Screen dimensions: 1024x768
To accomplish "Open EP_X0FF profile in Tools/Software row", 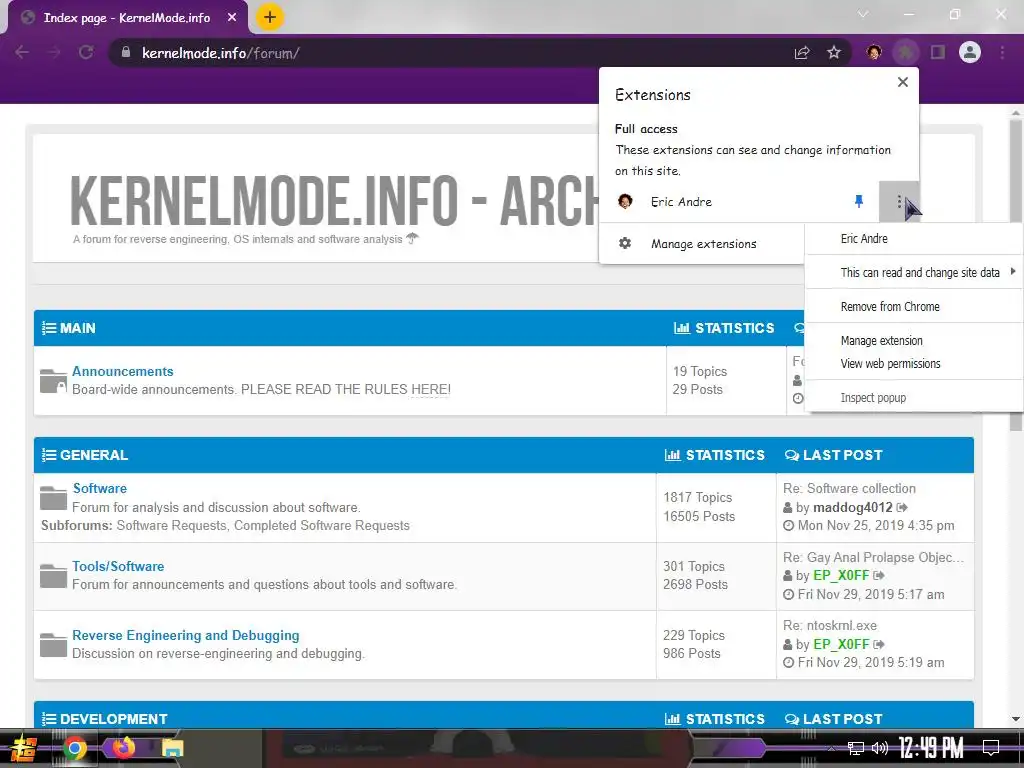I will click(840, 575).
